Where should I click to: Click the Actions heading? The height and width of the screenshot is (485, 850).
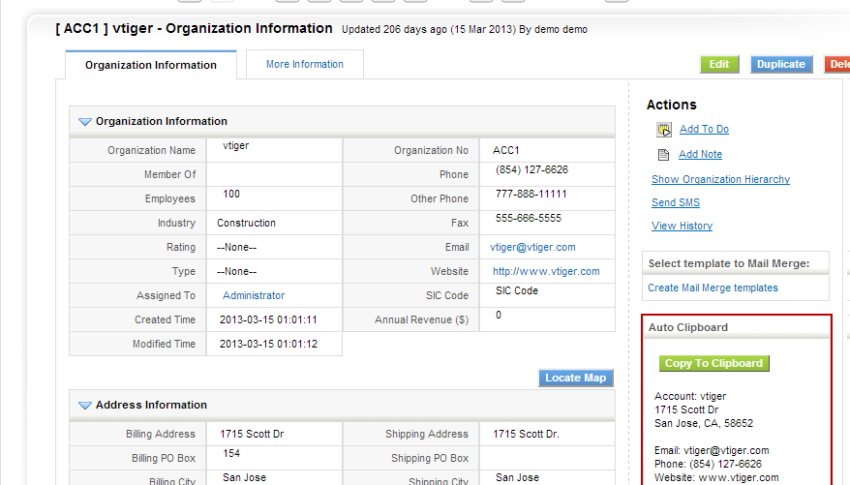[x=671, y=105]
